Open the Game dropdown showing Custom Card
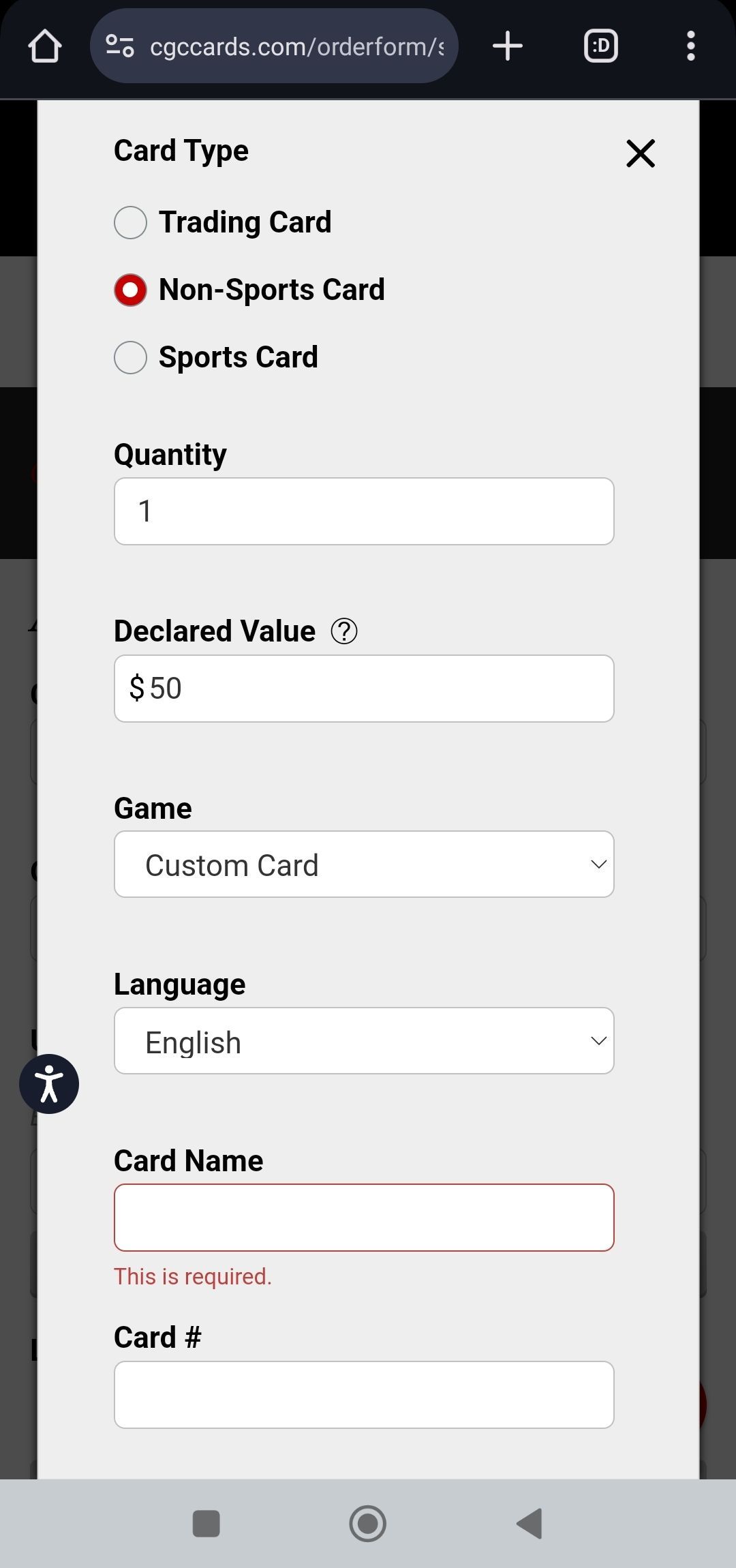Viewport: 736px width, 1568px height. 364,864
